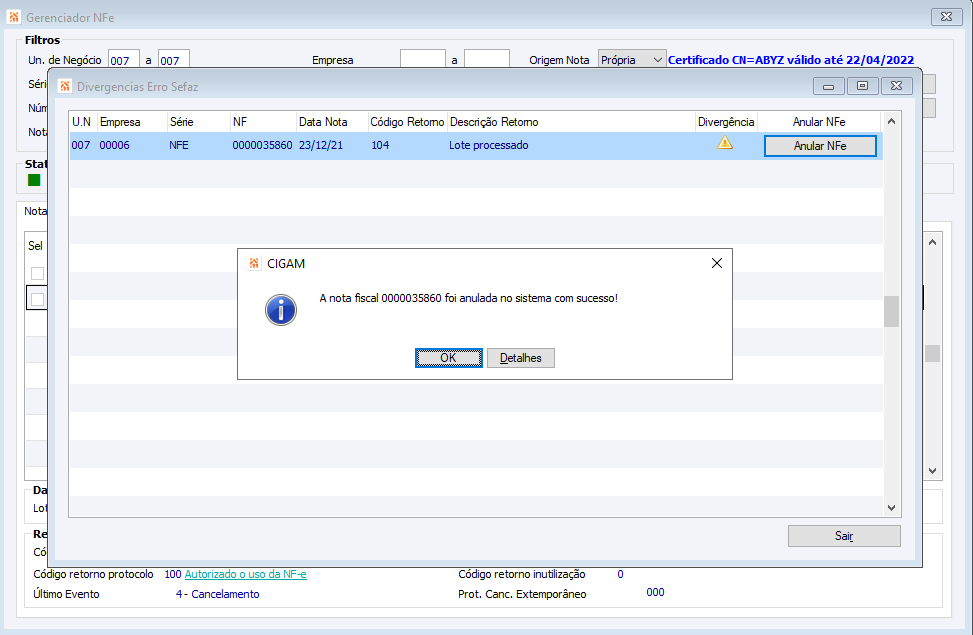
Task: Click the blue information icon in CIGAM dialog
Action: [280, 310]
